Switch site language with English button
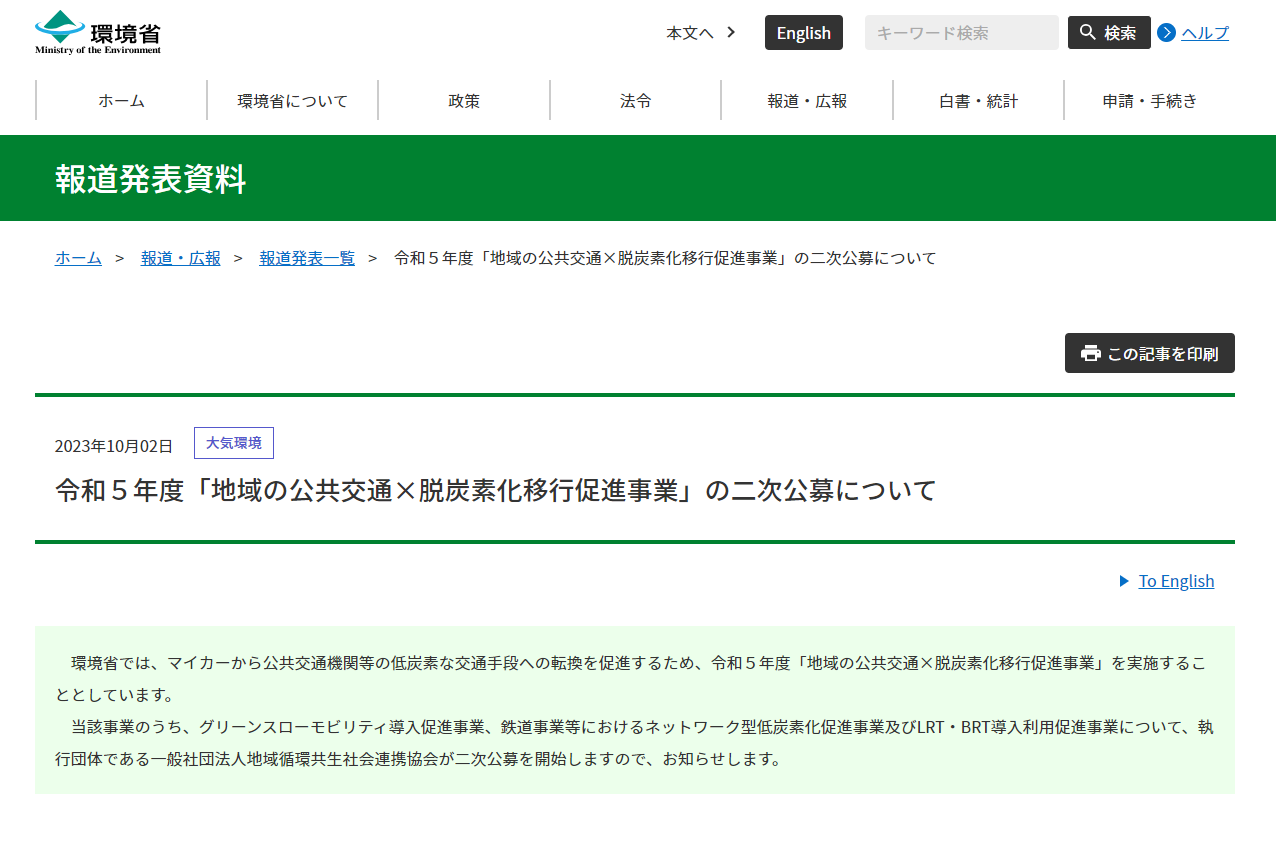 [803, 33]
